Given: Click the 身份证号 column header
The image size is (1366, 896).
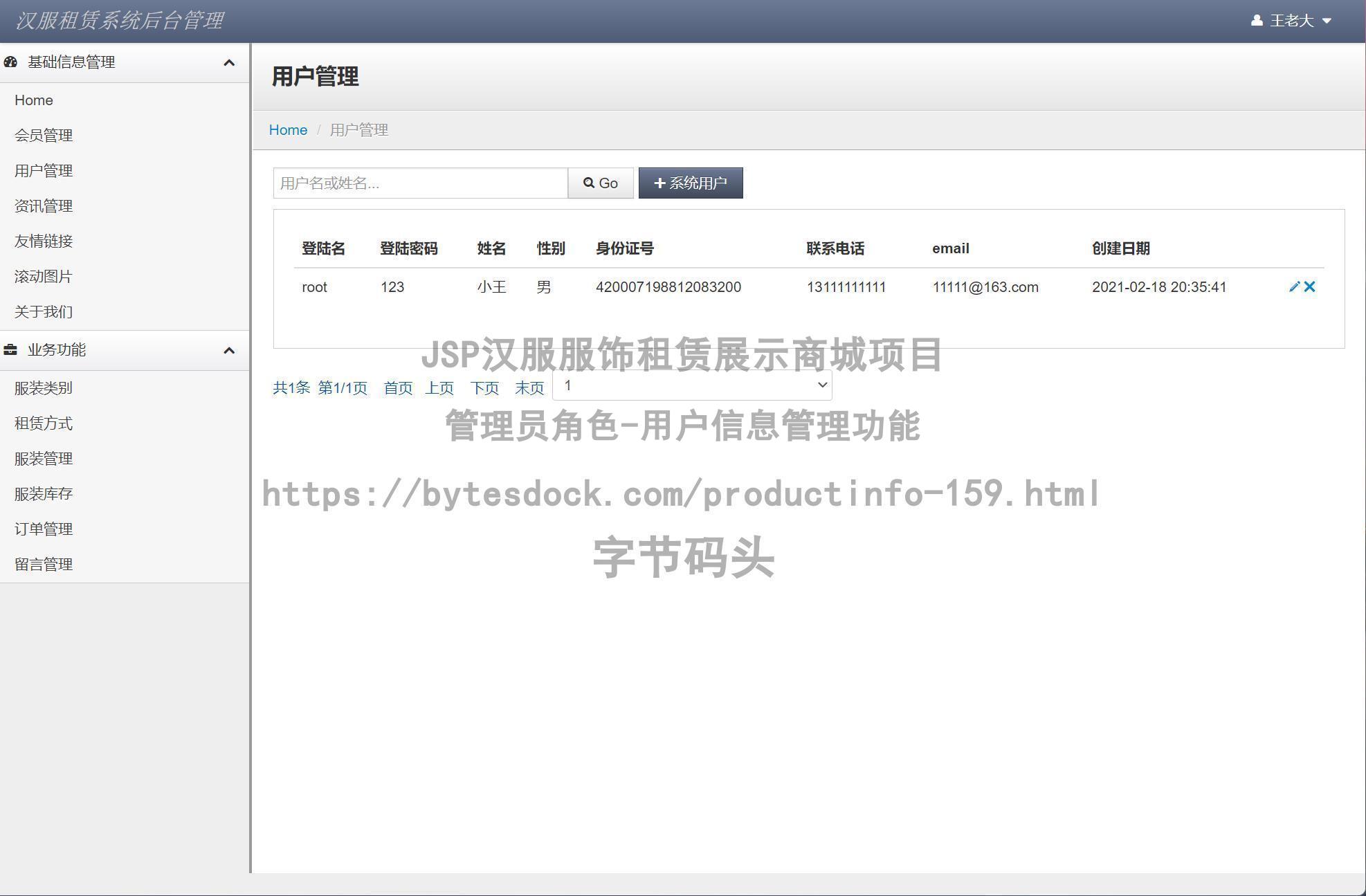Looking at the screenshot, I should [x=625, y=248].
